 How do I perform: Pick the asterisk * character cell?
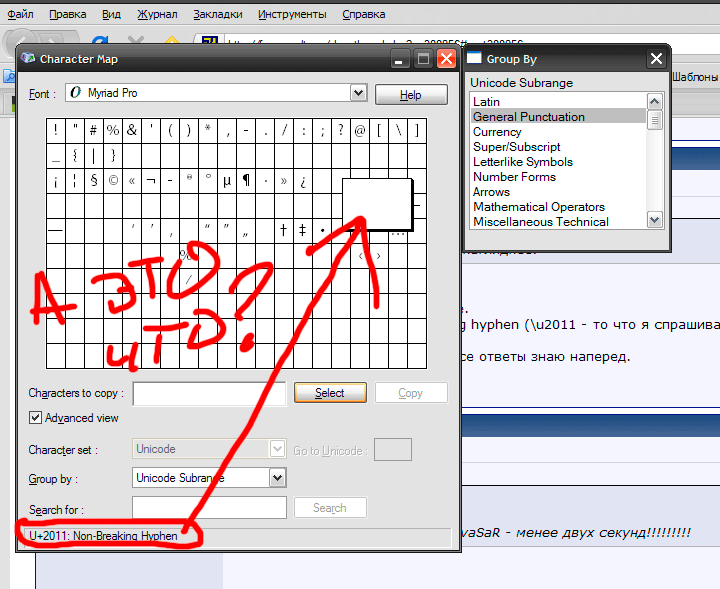[208, 130]
